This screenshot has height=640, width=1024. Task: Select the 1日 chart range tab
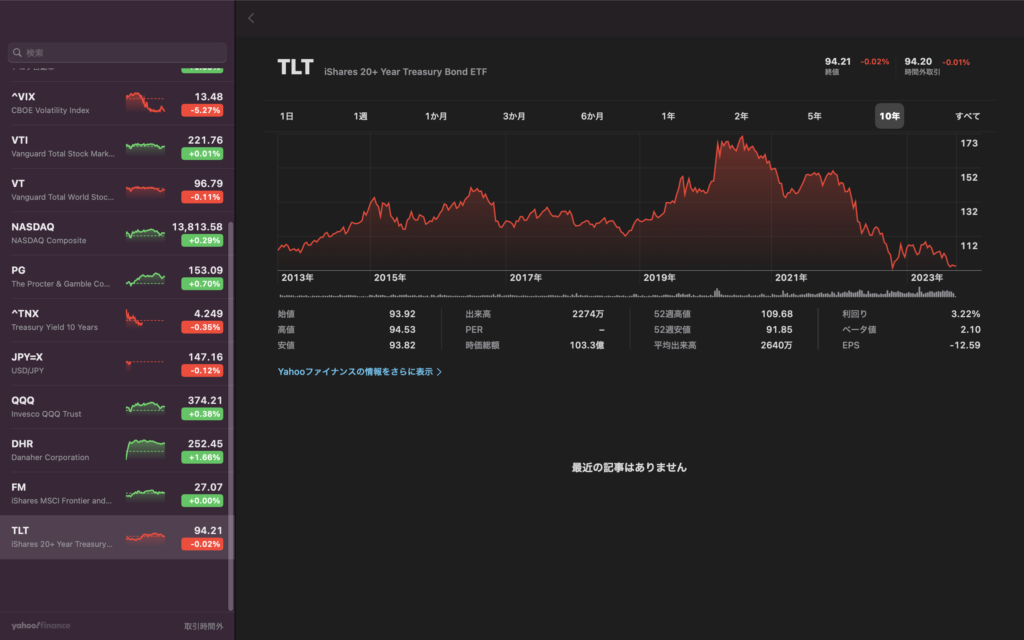(x=287, y=116)
